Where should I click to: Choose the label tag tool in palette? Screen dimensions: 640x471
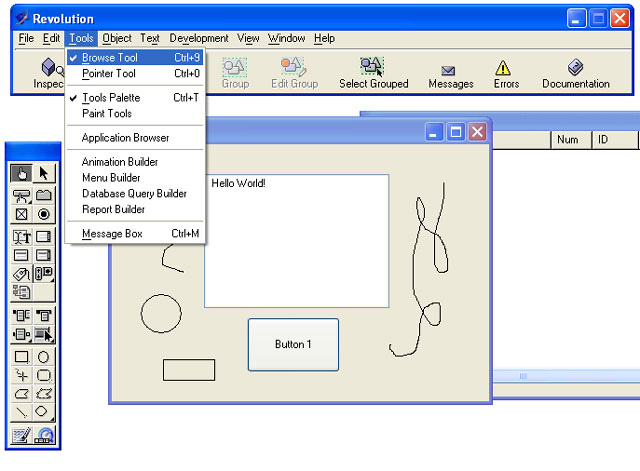tap(21, 274)
